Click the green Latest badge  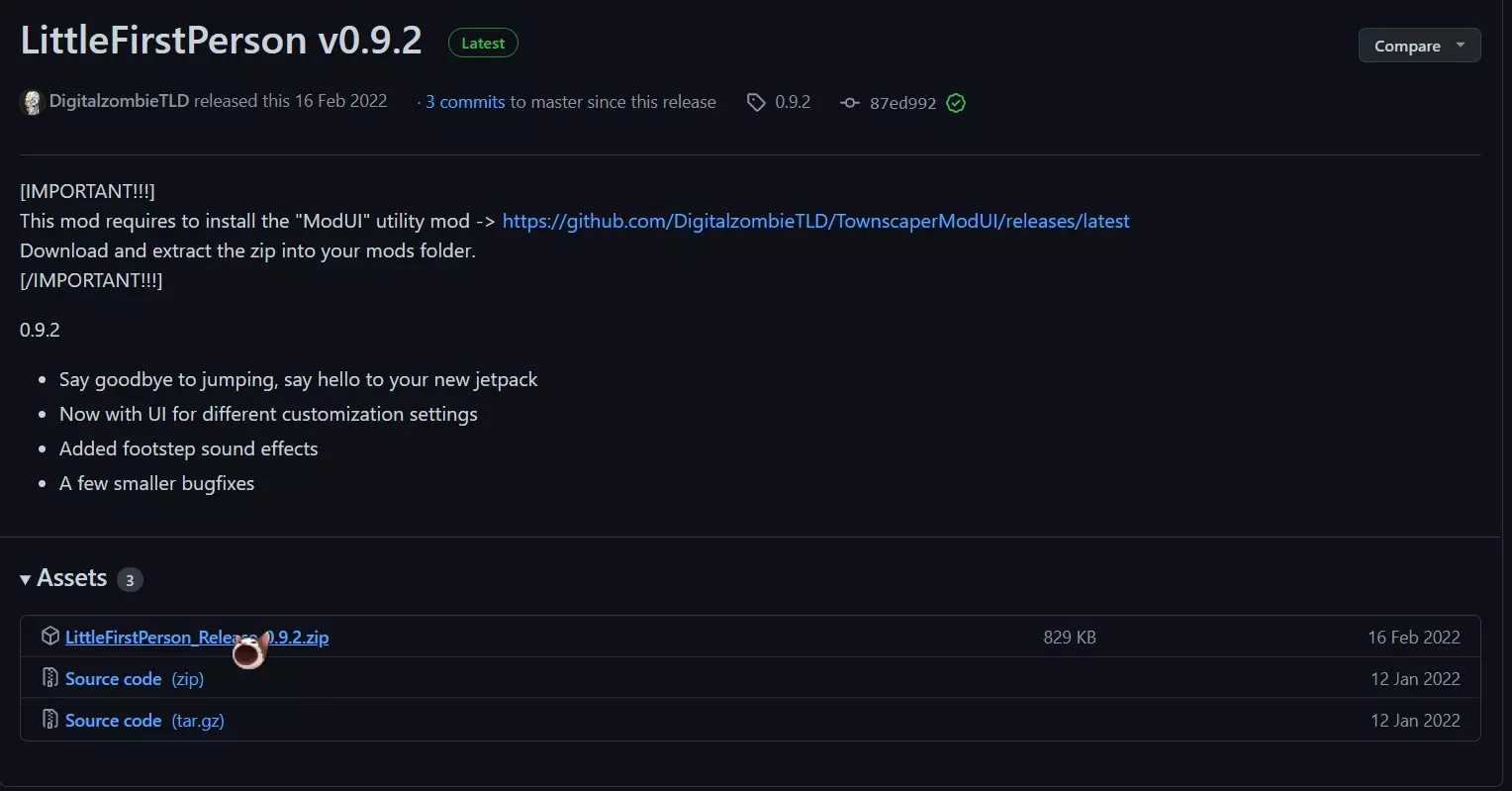coord(483,44)
